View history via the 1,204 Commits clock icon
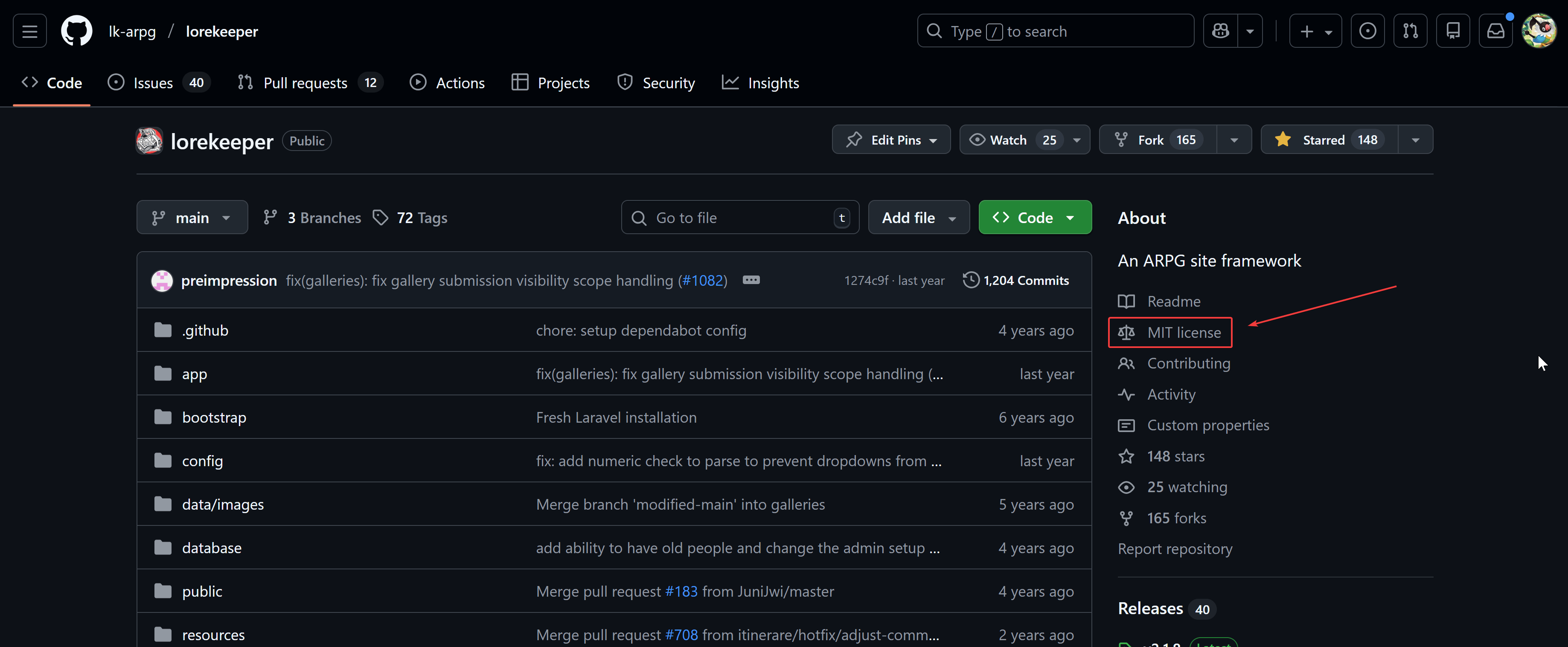The image size is (1568, 647). [x=971, y=280]
